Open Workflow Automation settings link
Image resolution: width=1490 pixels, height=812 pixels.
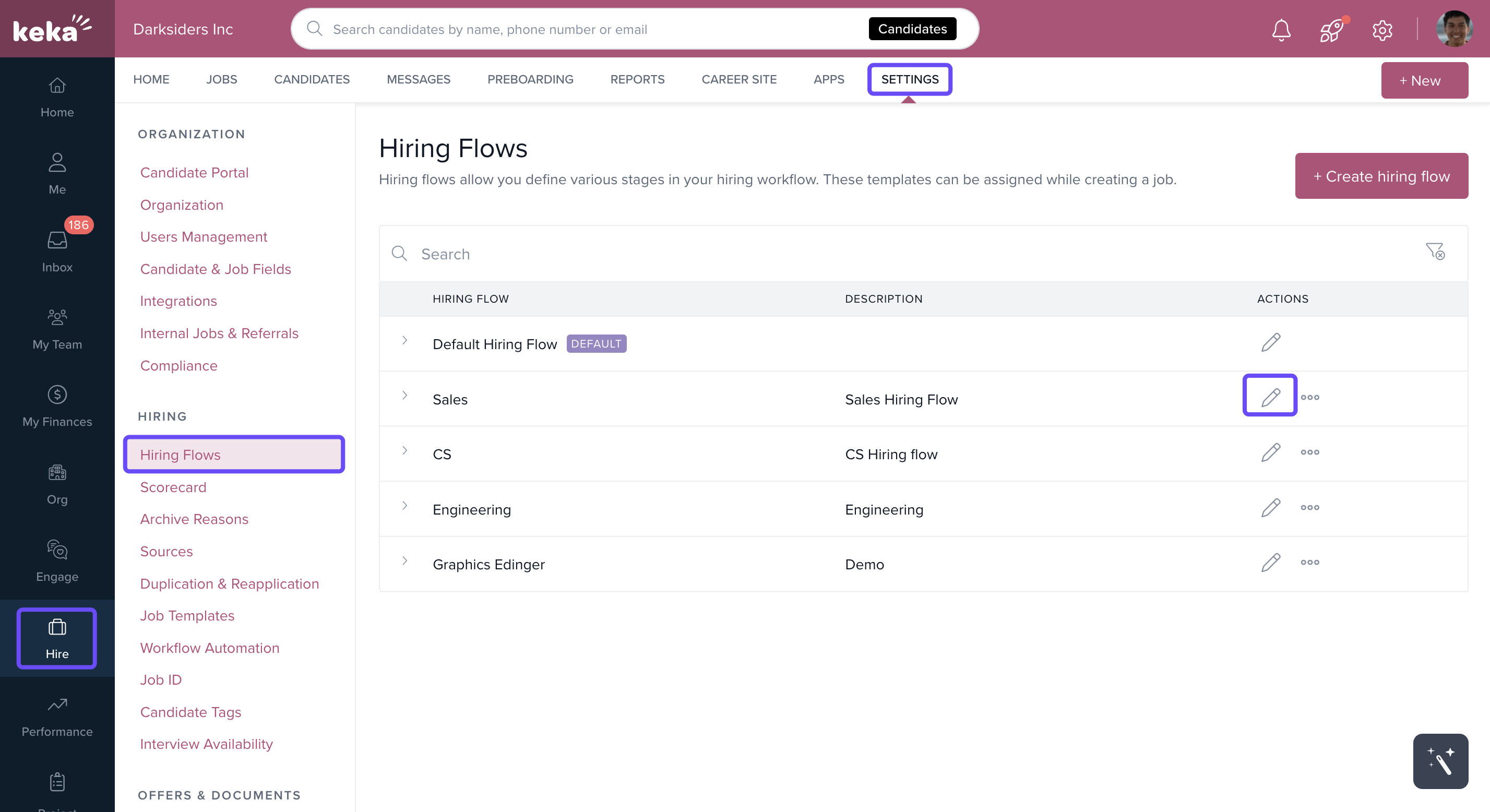pyautogui.click(x=209, y=648)
